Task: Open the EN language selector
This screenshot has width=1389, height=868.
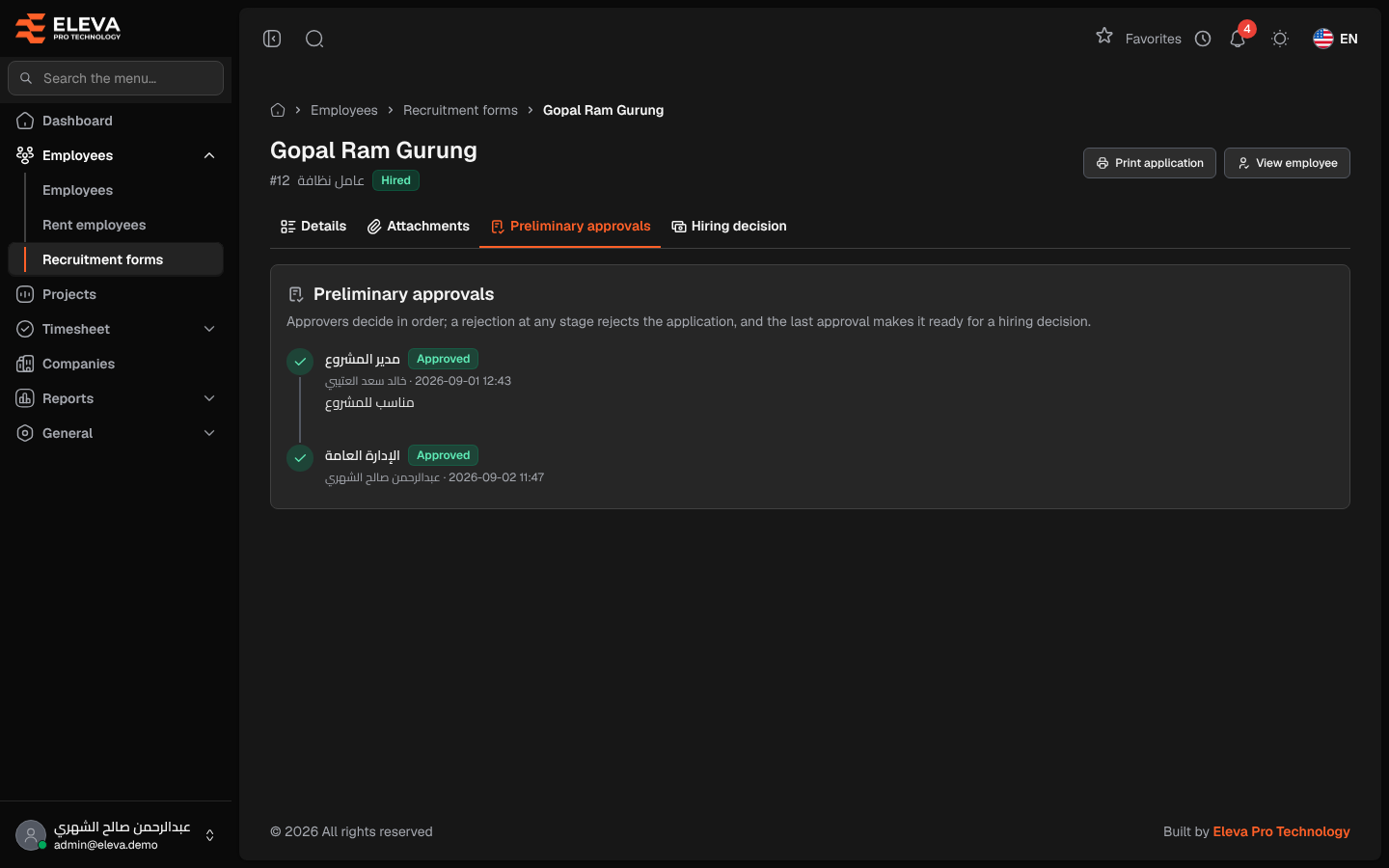Action: click(x=1336, y=39)
